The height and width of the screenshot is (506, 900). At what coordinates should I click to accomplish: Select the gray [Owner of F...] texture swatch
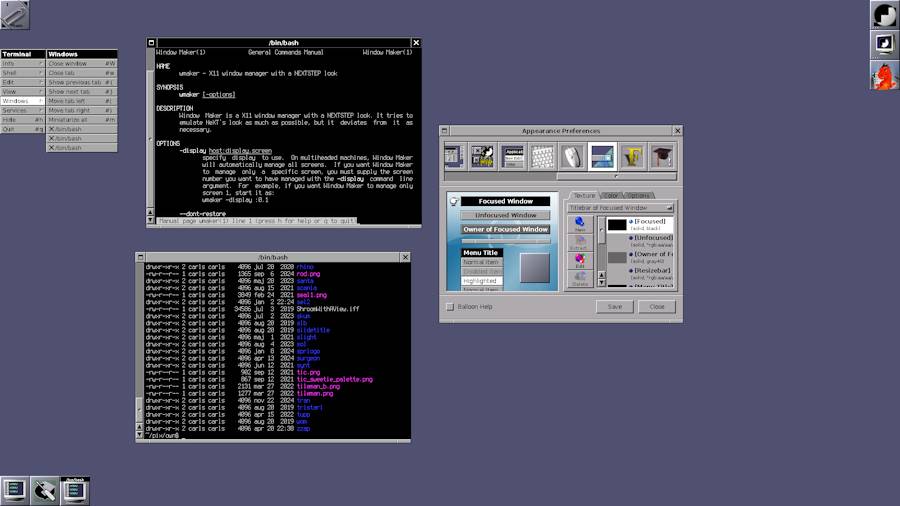coord(617,258)
